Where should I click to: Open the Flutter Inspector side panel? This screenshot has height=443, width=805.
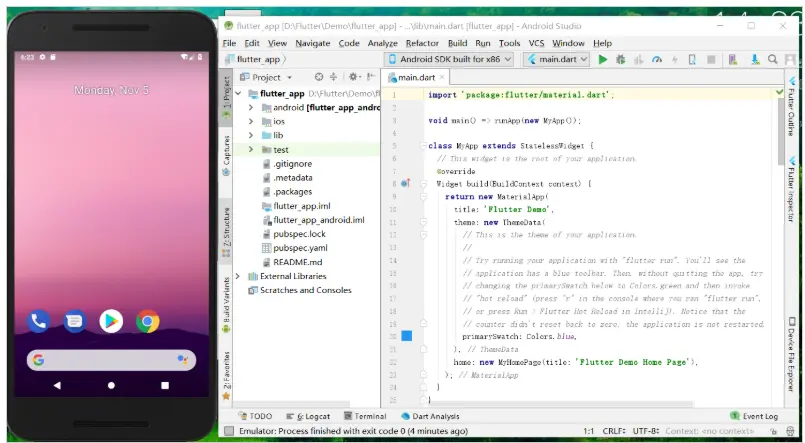(x=792, y=190)
